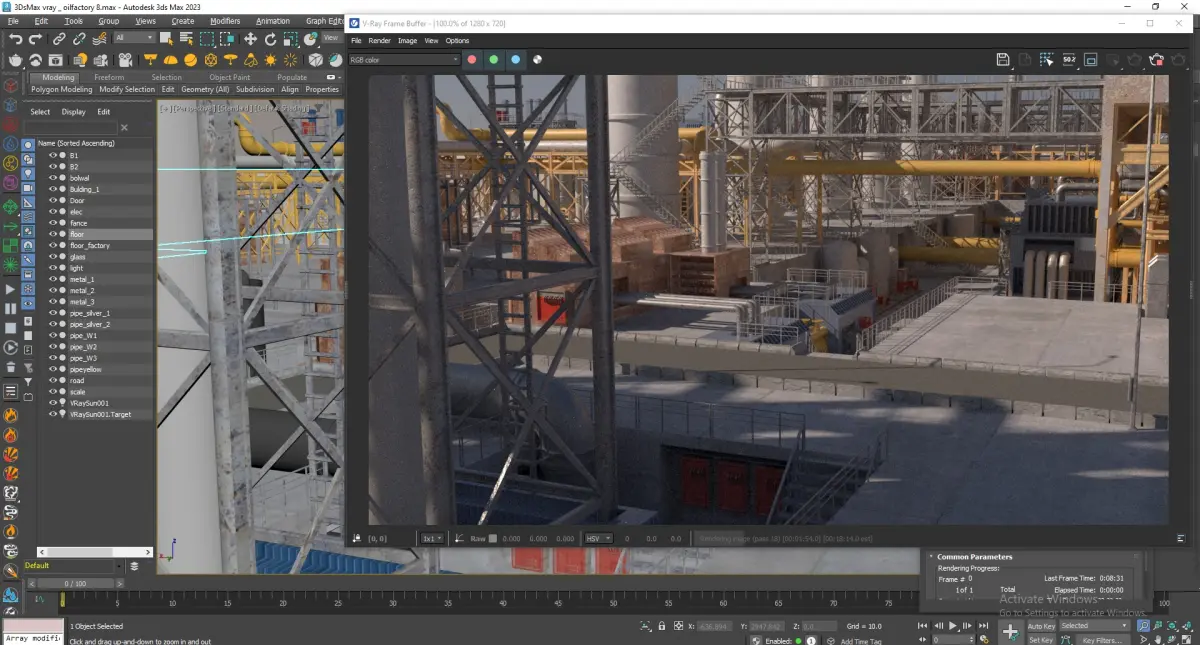1200x645 pixels.
Task: Open the Default layer dropdown
Action: (x=76, y=566)
